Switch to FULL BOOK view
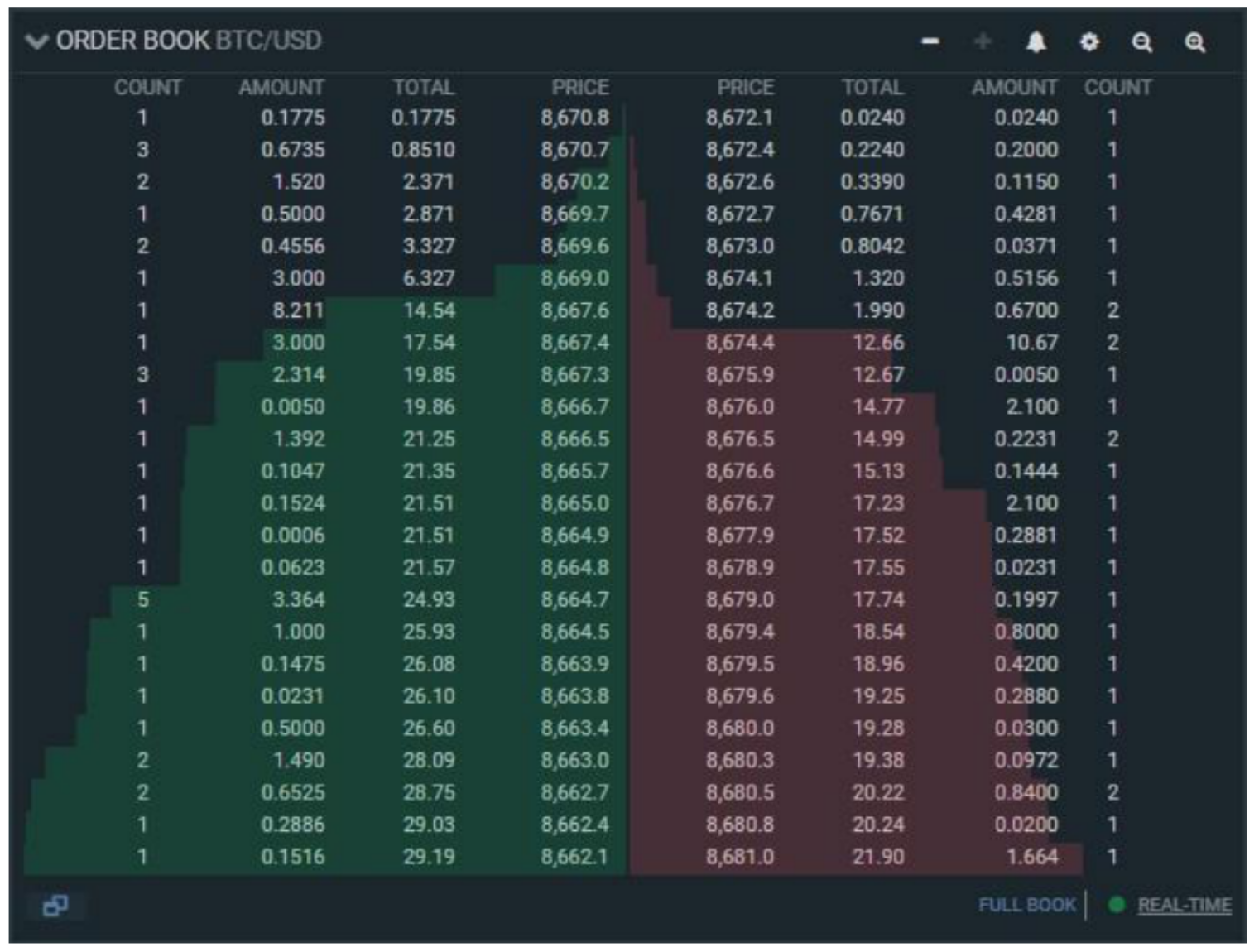This screenshot has height=952, width=1259. point(1026,906)
